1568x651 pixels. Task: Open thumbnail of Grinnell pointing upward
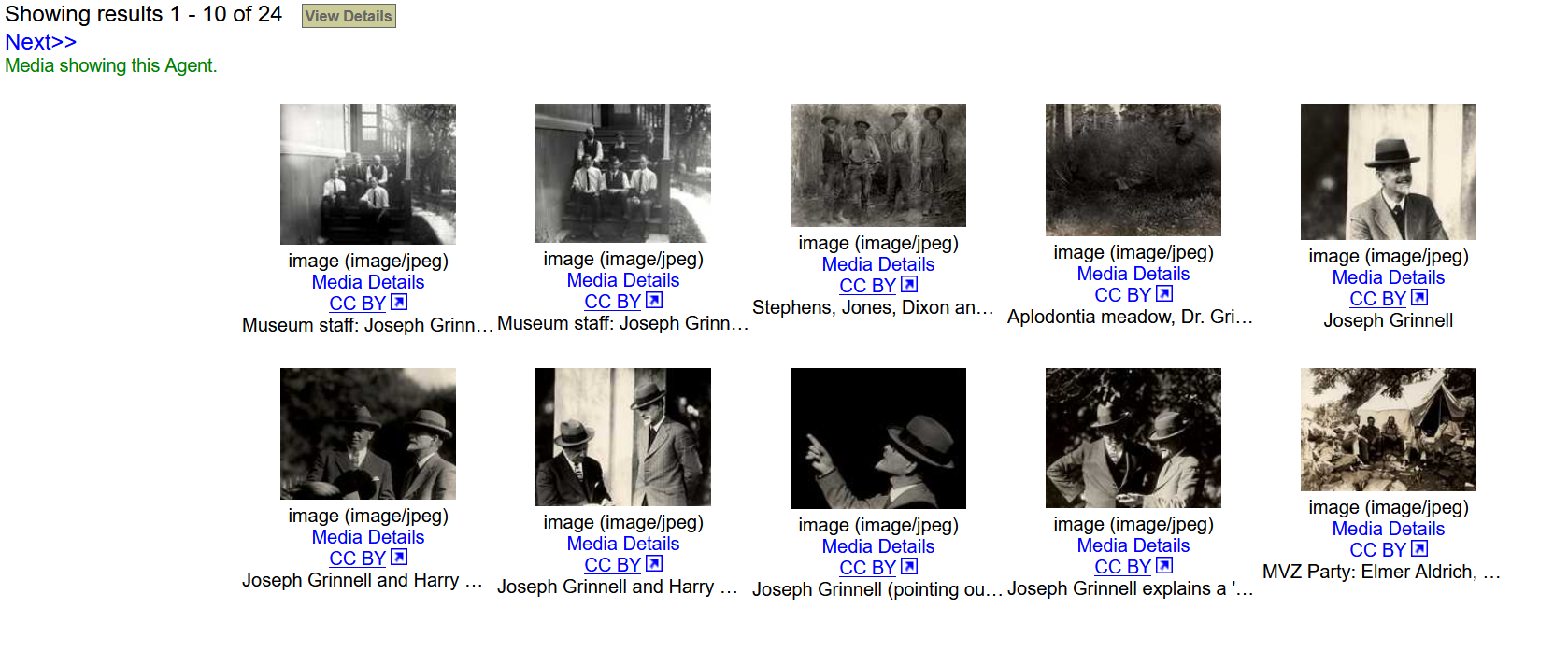pos(878,438)
